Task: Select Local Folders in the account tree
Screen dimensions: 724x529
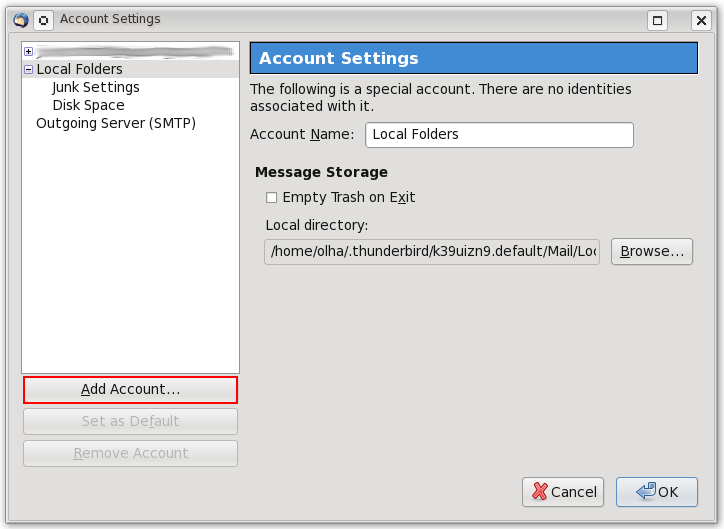Action: pos(79,69)
